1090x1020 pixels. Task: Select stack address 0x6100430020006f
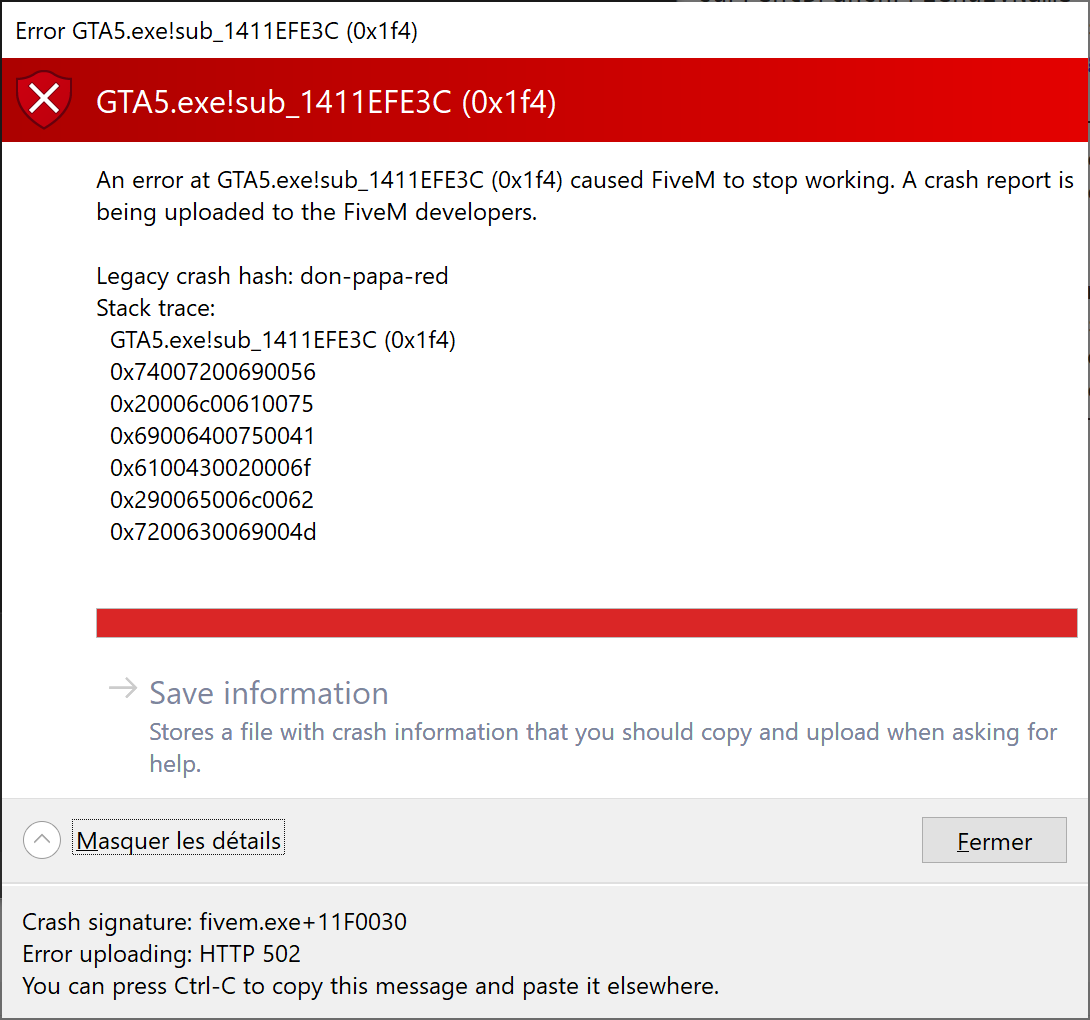(x=211, y=468)
